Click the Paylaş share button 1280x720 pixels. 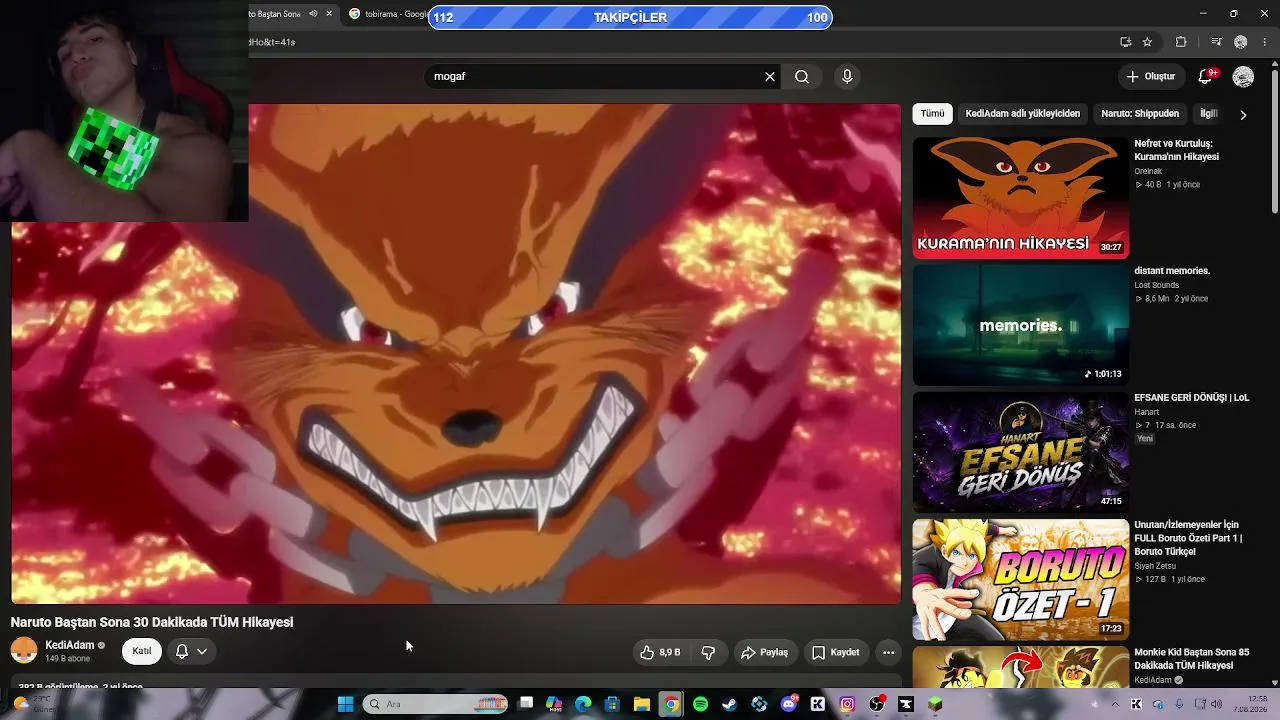[764, 652]
